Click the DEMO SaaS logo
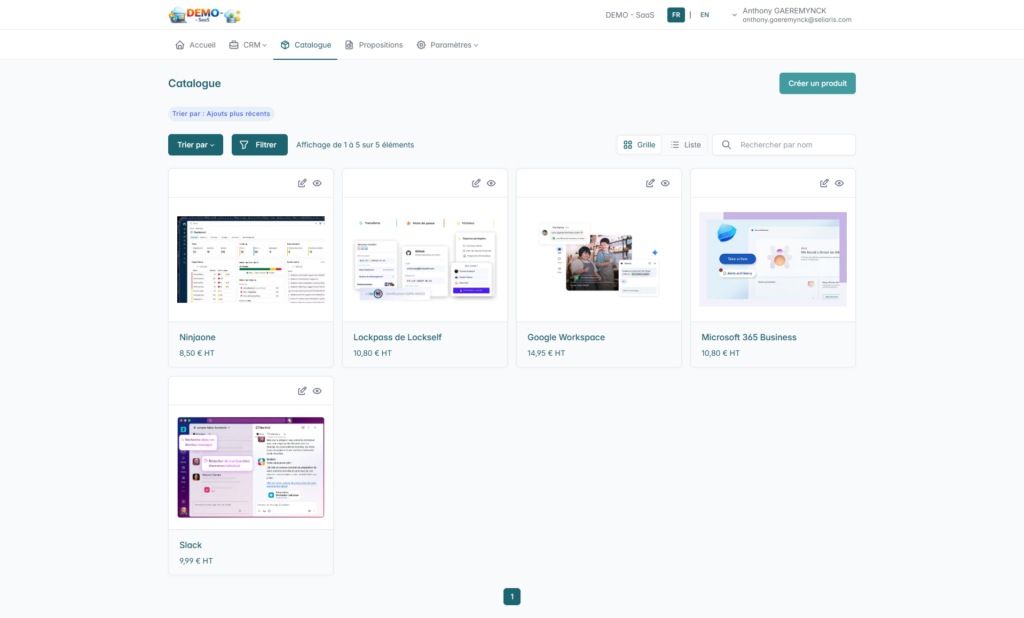1024x618 pixels. point(204,15)
